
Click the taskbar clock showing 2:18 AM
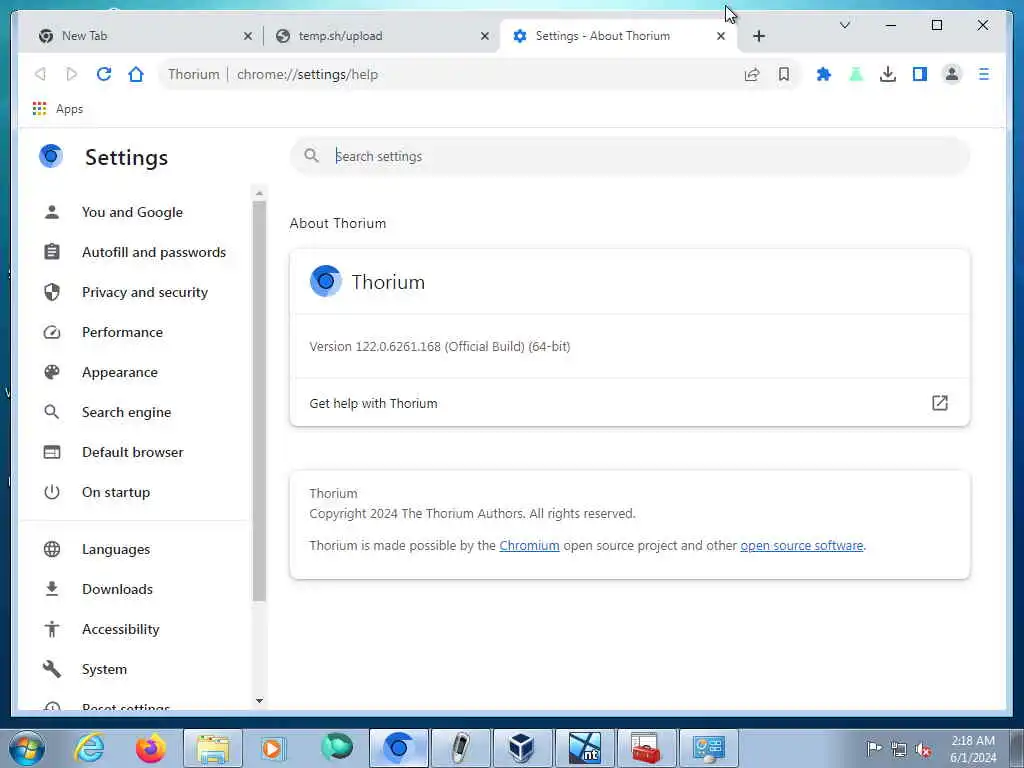click(x=973, y=749)
